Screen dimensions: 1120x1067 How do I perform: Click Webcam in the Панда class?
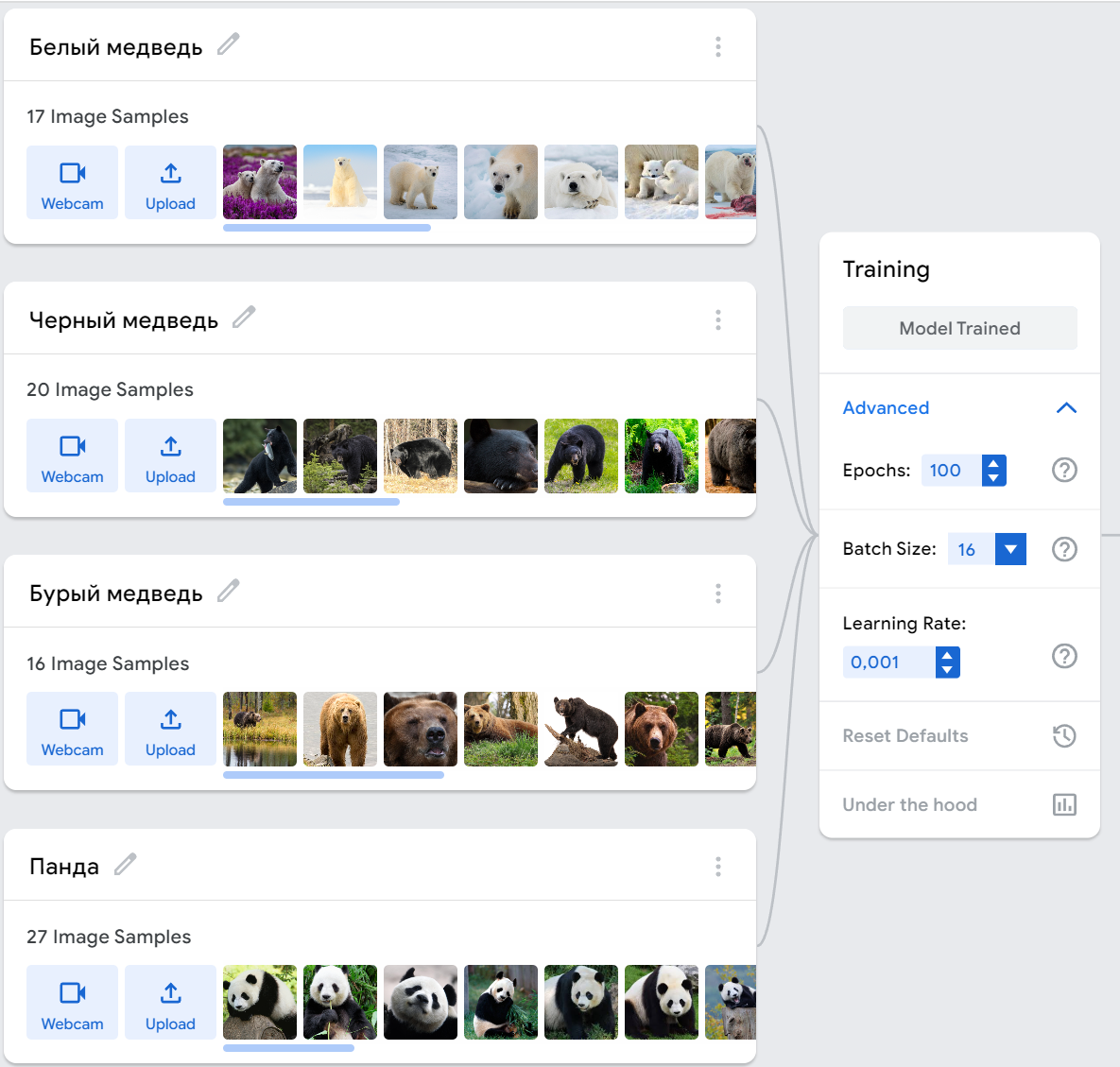point(72,1002)
